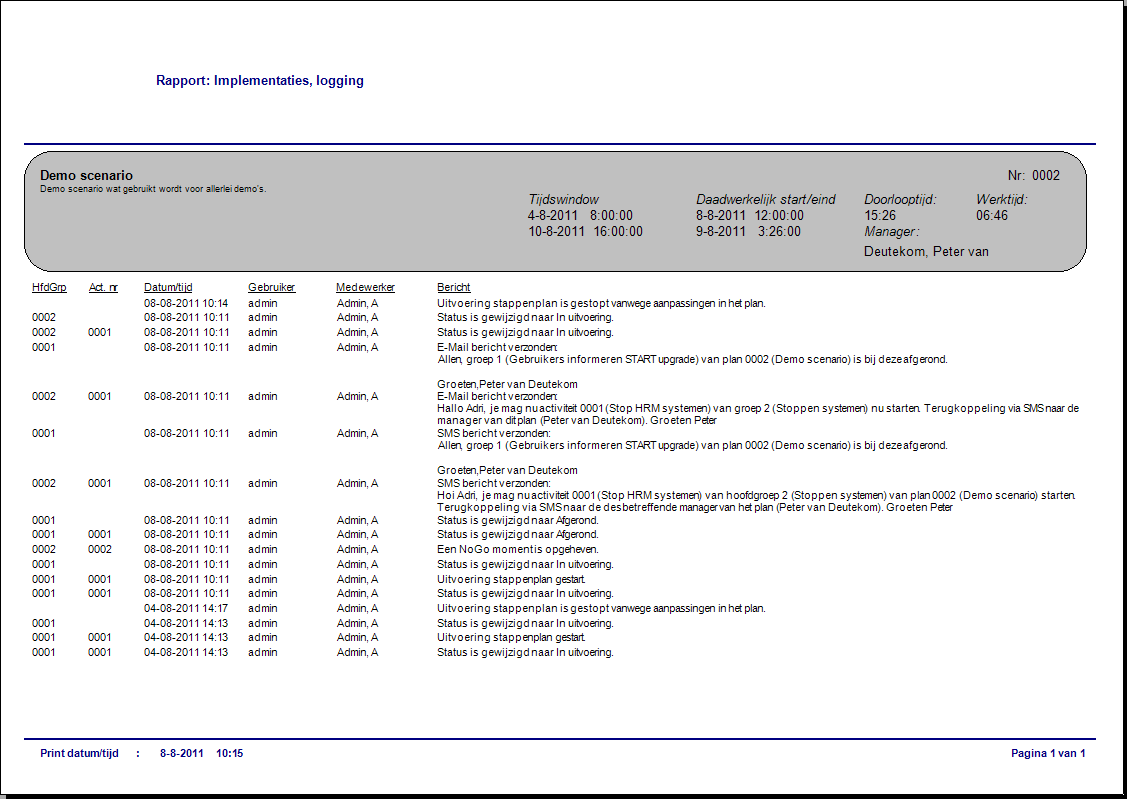The height and width of the screenshot is (799, 1127).
Task: Click the Doorlooptijd value 15:26
Action: click(880, 215)
